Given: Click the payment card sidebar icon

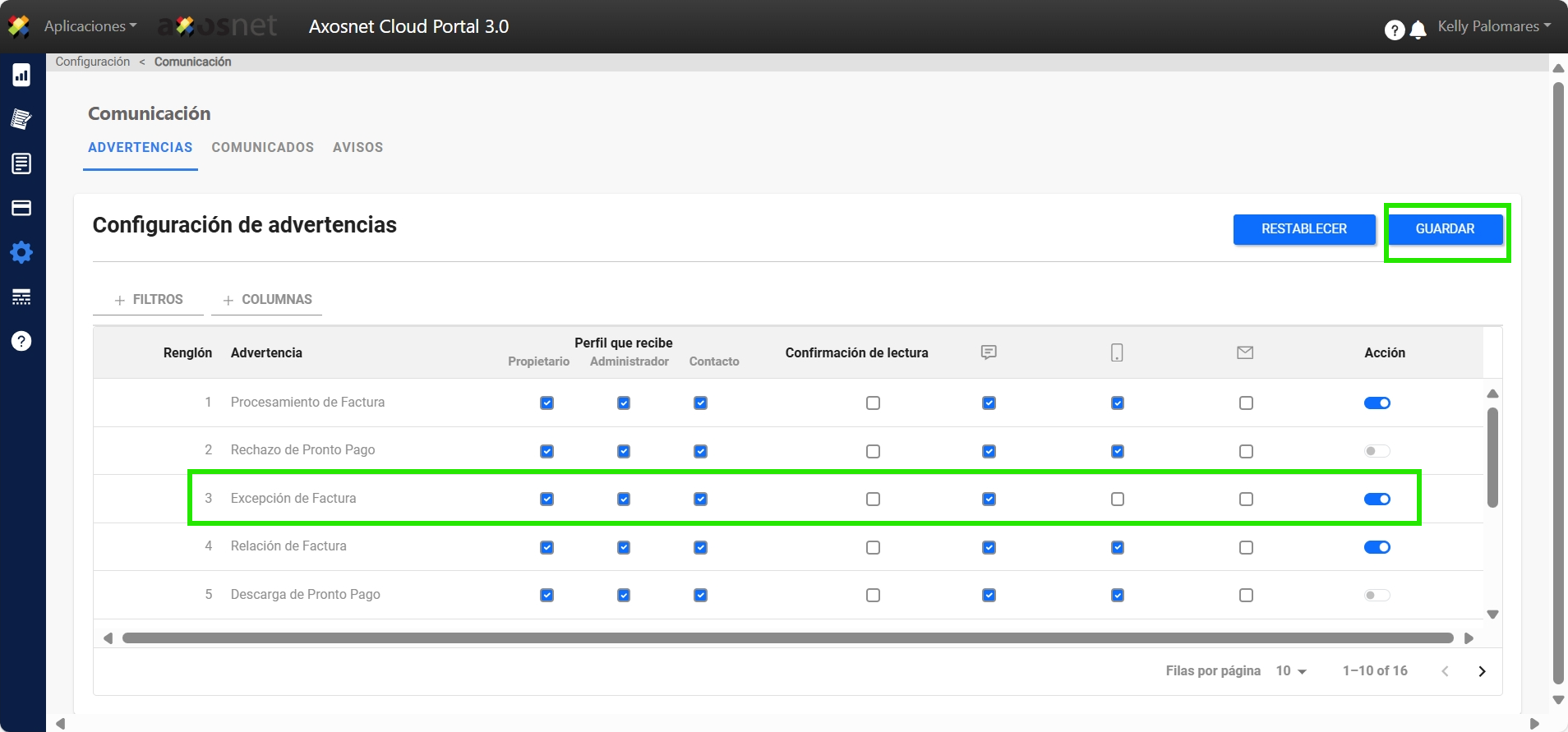Looking at the screenshot, I should 21,208.
